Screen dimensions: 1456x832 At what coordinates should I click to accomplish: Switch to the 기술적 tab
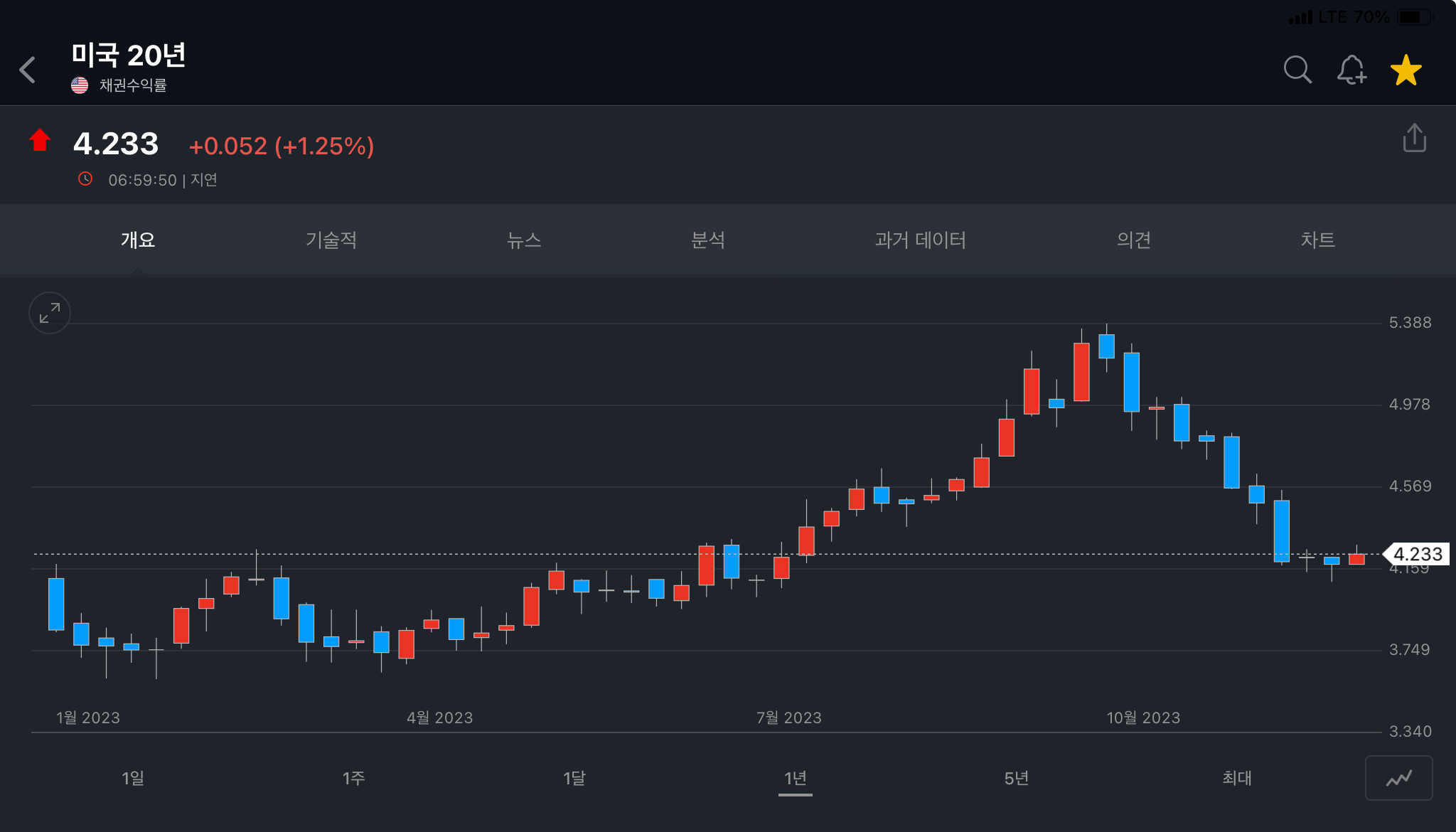(331, 240)
